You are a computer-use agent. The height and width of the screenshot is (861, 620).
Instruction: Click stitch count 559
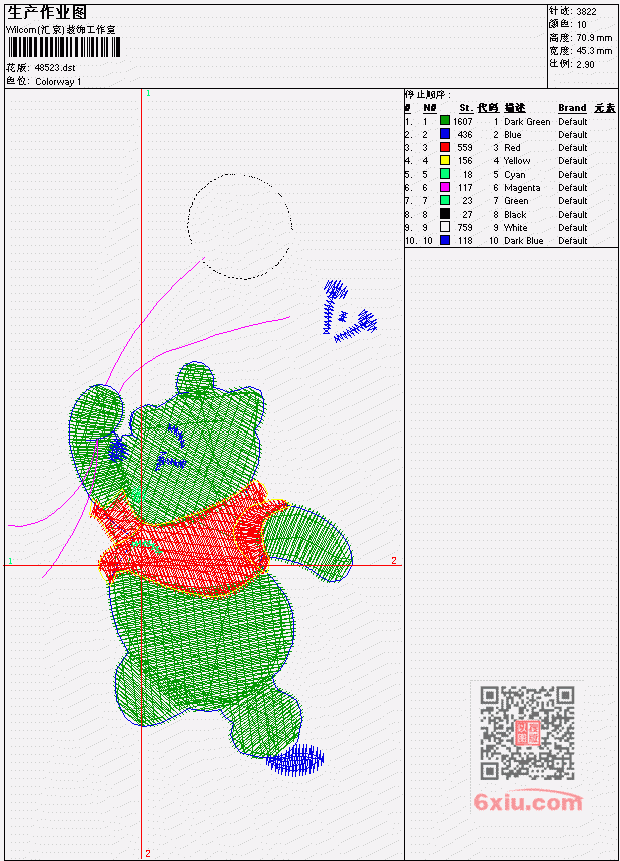click(x=465, y=148)
